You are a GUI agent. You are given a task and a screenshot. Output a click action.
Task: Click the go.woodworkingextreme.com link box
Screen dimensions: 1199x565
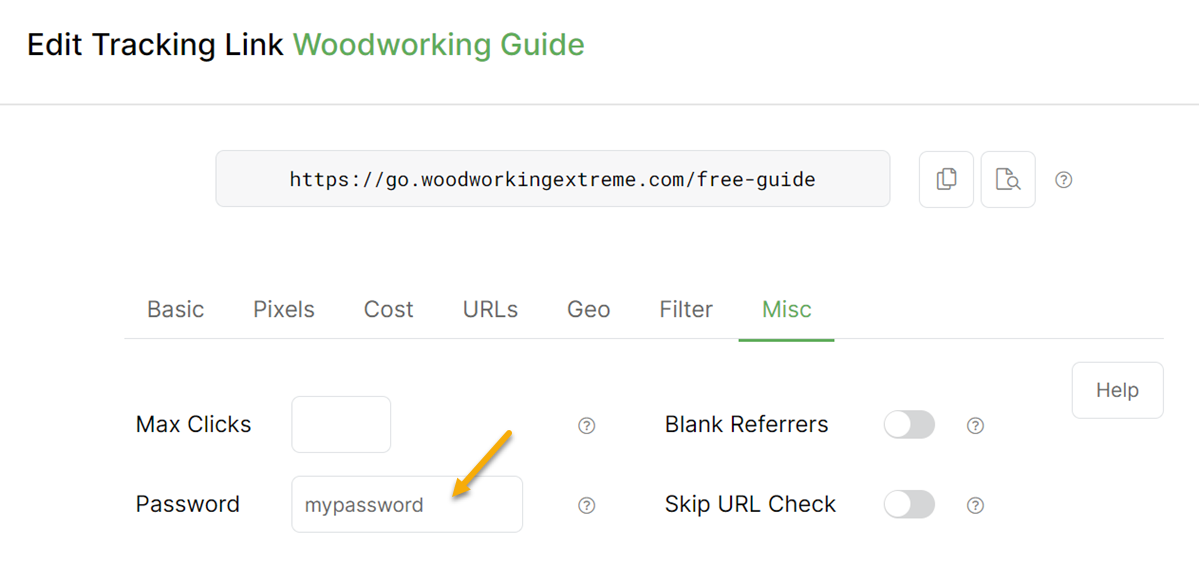552,180
